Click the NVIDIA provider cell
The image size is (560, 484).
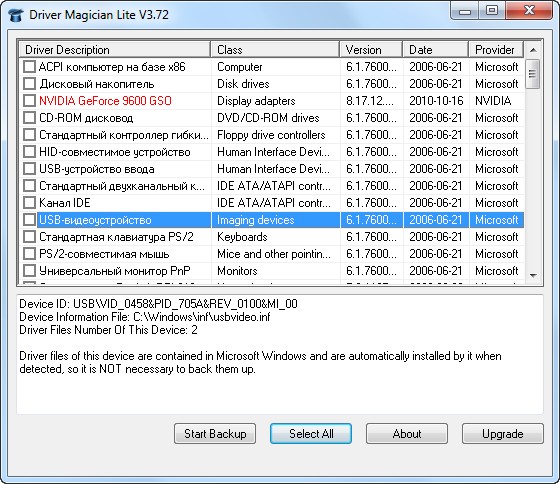493,101
